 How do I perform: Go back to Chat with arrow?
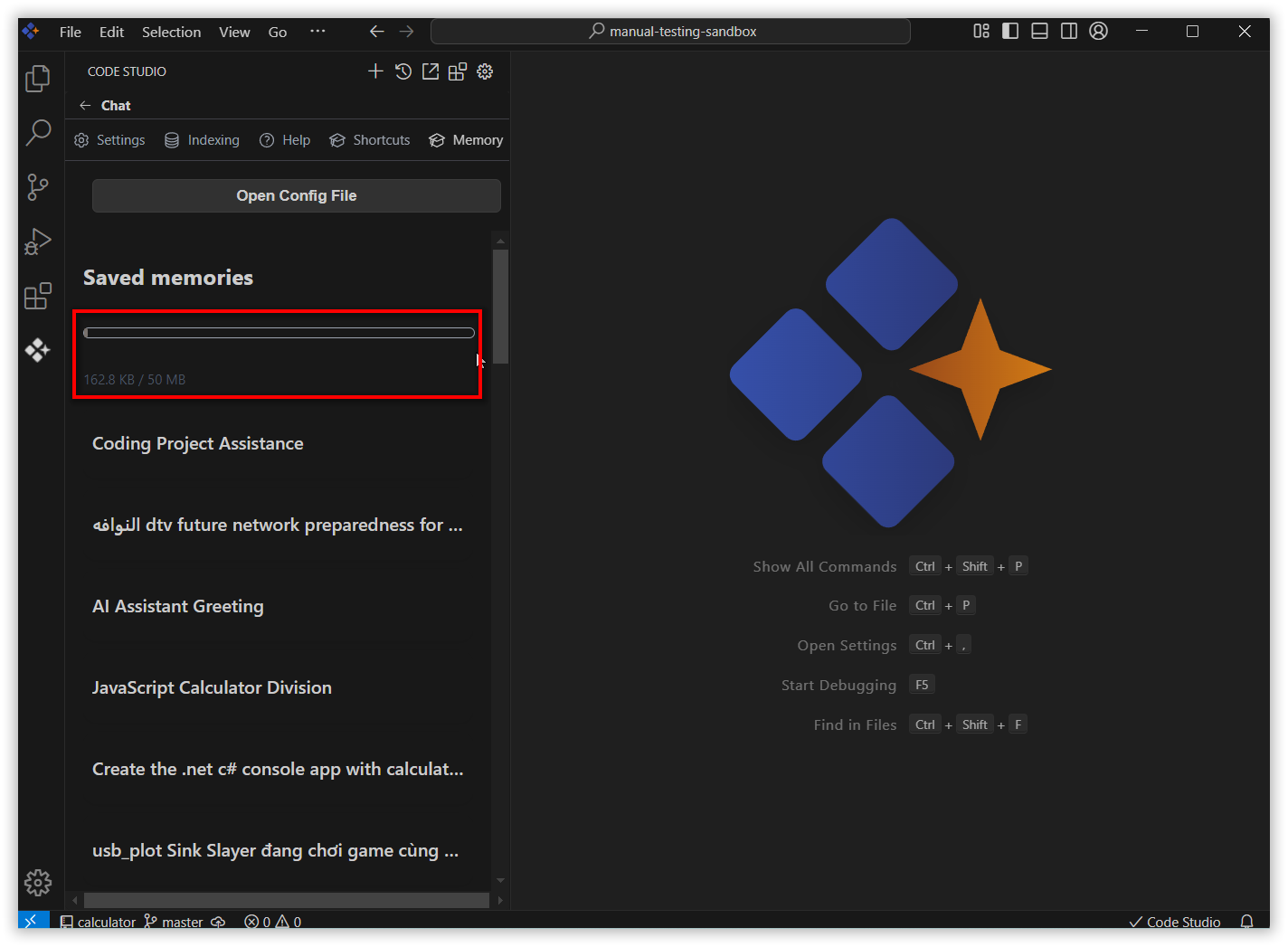click(85, 106)
